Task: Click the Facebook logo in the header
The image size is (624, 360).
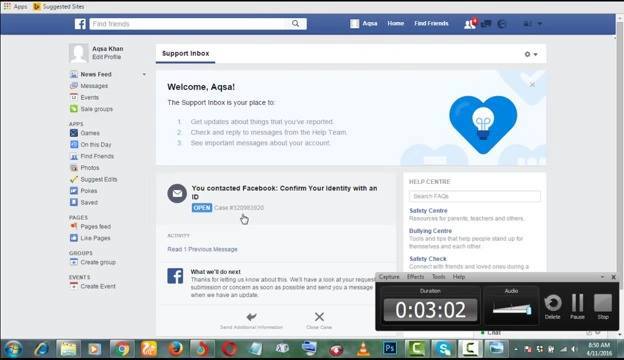Action: (80, 24)
